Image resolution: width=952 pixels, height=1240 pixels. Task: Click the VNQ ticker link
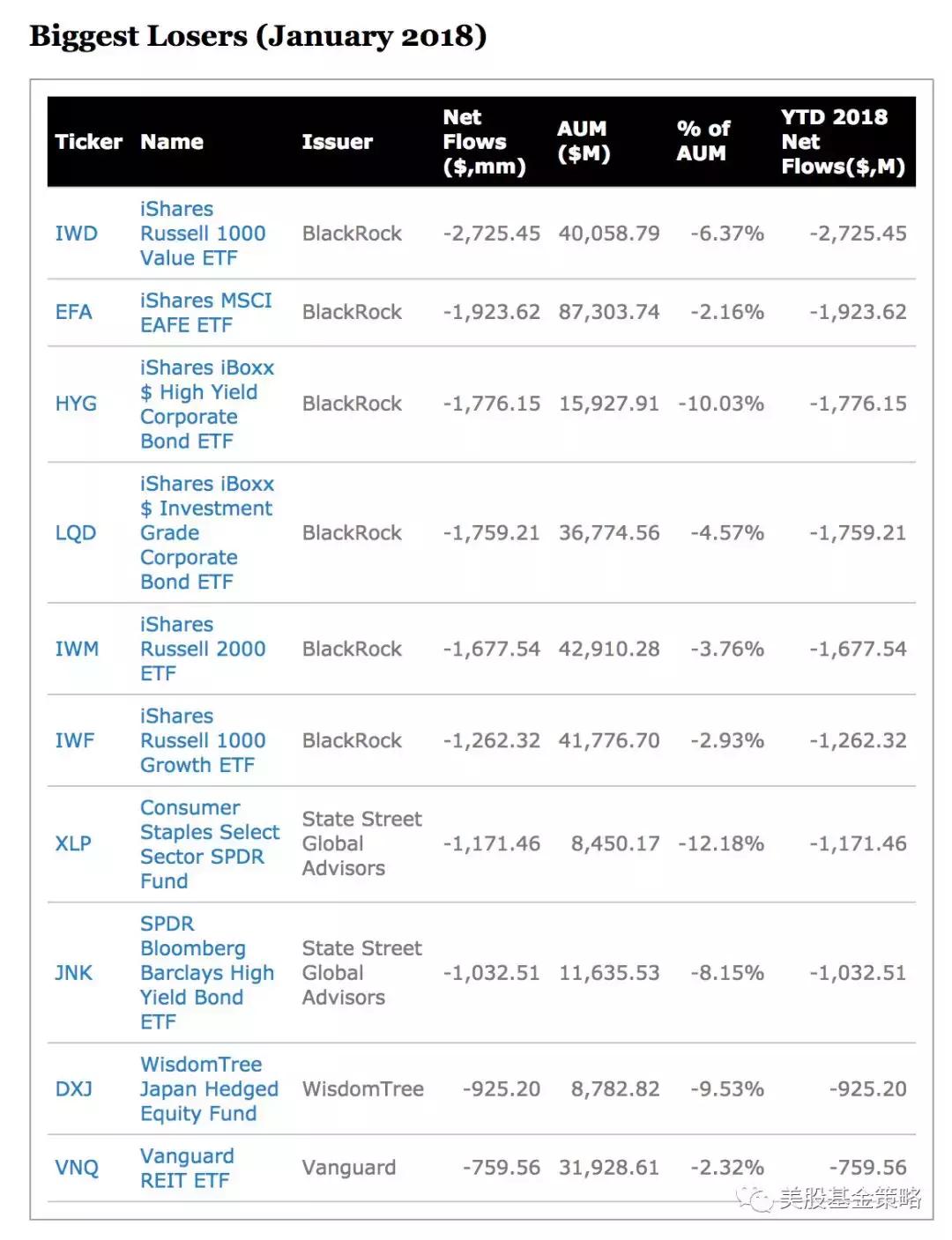[77, 1168]
